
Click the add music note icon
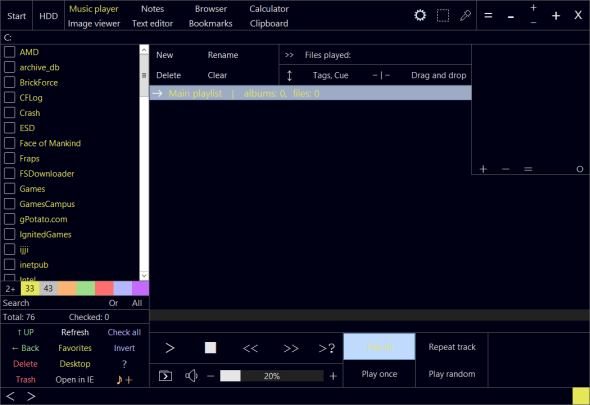124,379
